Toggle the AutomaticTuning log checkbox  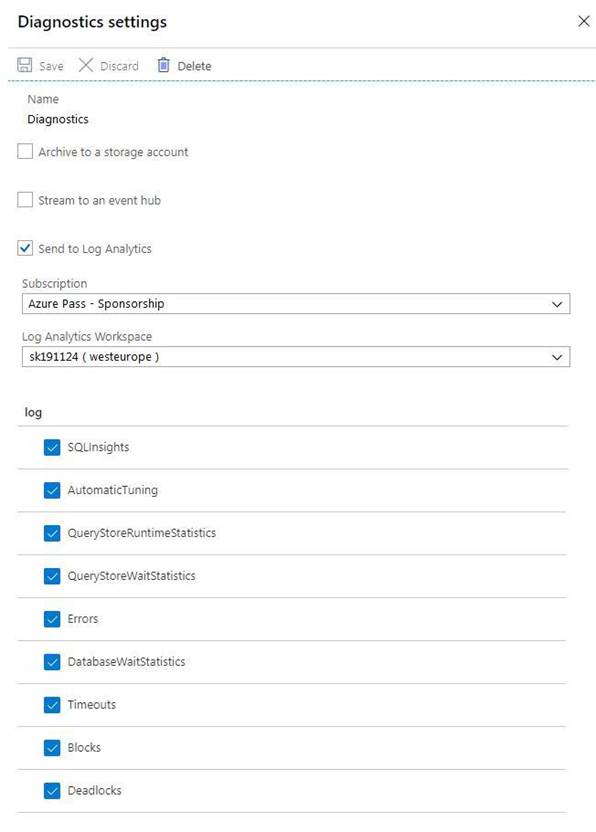(x=52, y=490)
